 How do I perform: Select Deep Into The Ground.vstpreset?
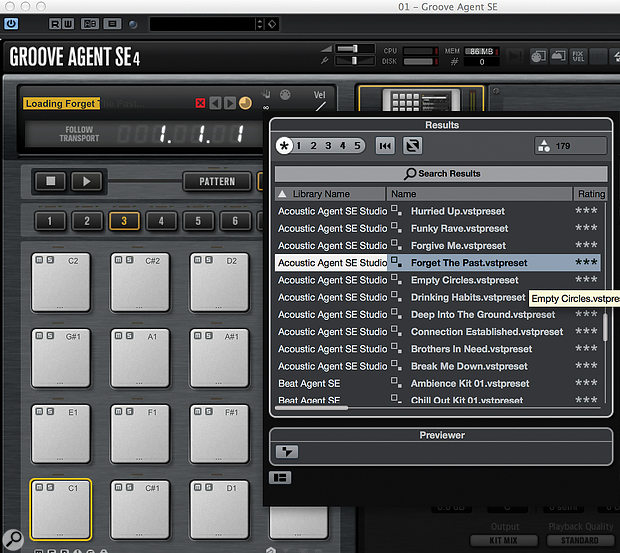pyautogui.click(x=483, y=315)
